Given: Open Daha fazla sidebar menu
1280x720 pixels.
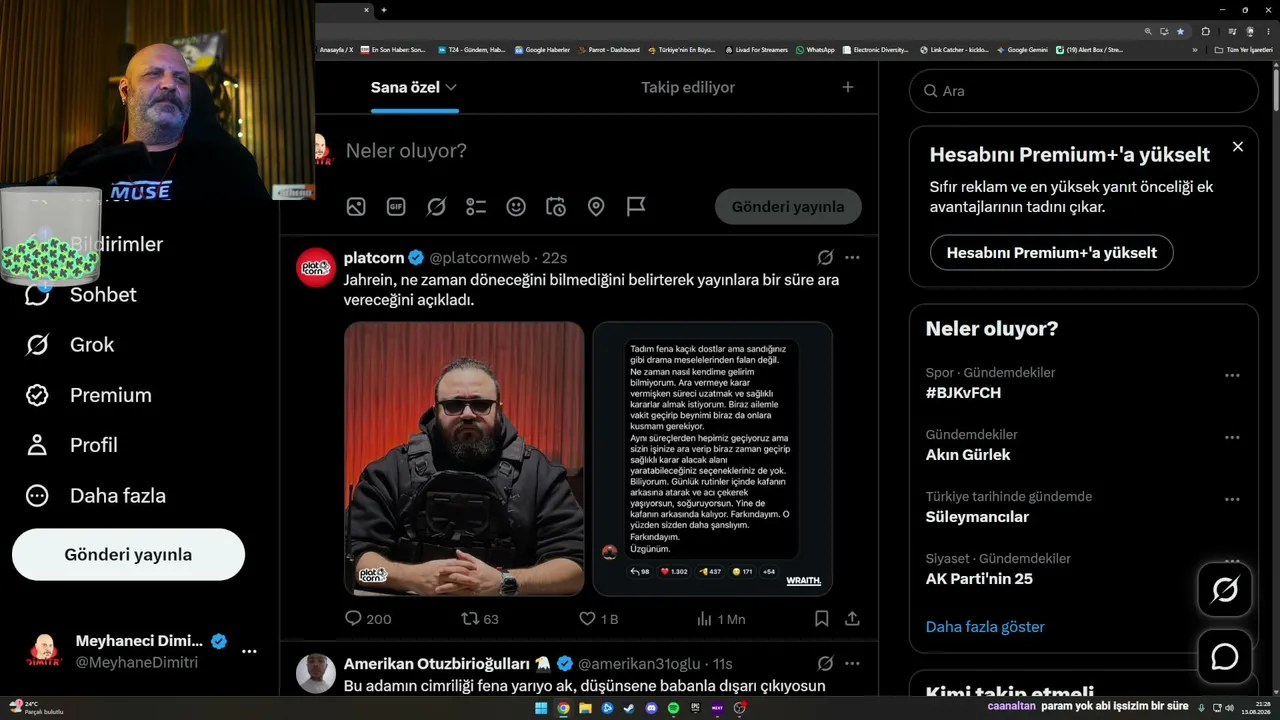Looking at the screenshot, I should click(96, 495).
